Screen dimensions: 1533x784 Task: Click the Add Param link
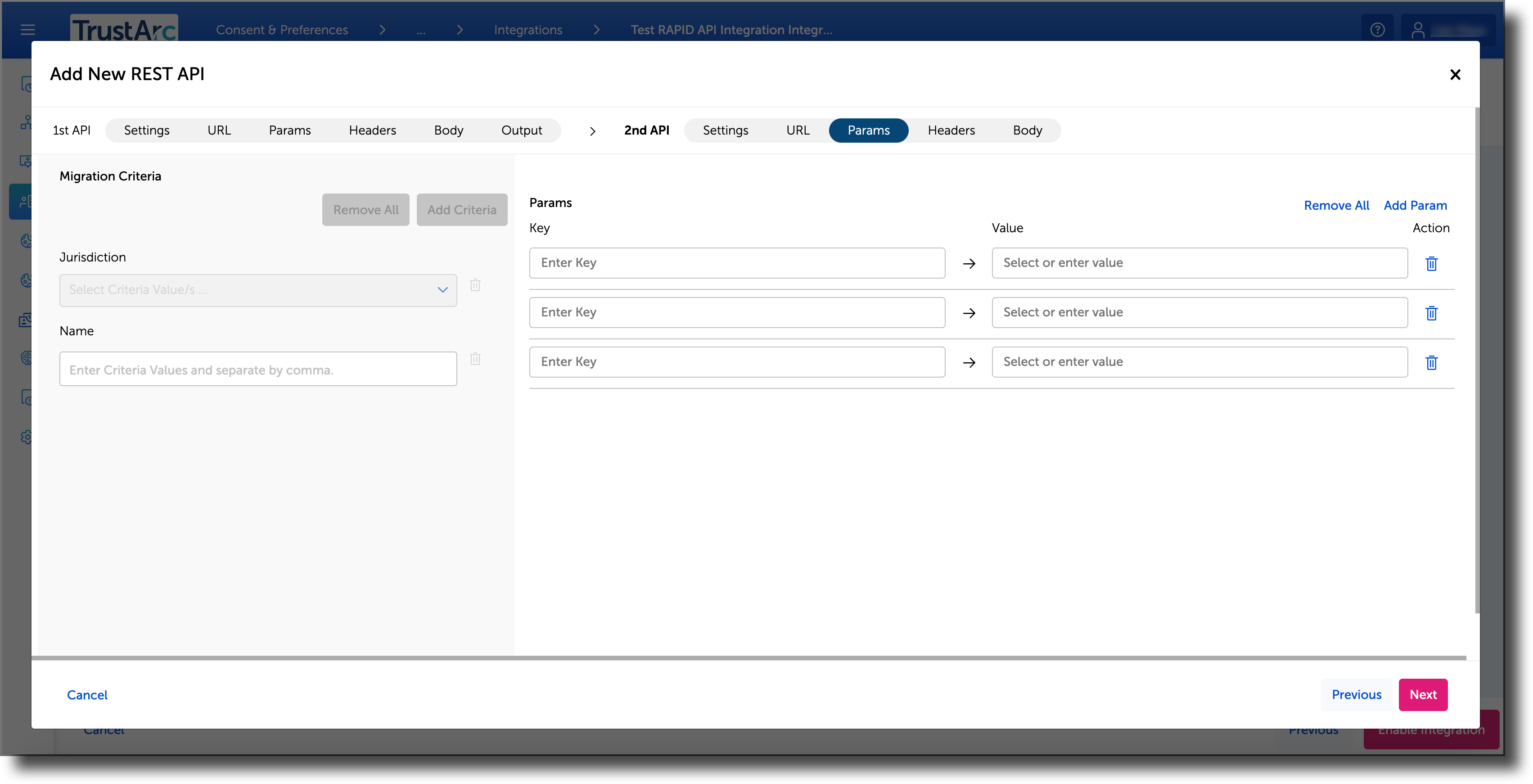click(x=1415, y=205)
